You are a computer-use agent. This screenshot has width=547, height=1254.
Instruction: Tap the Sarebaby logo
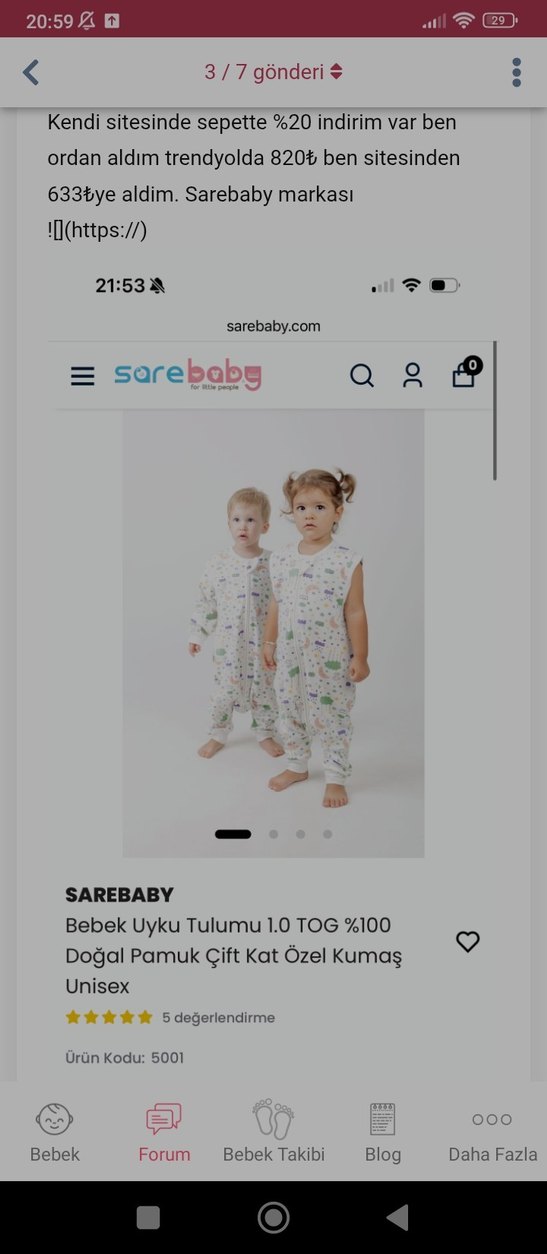tap(188, 375)
